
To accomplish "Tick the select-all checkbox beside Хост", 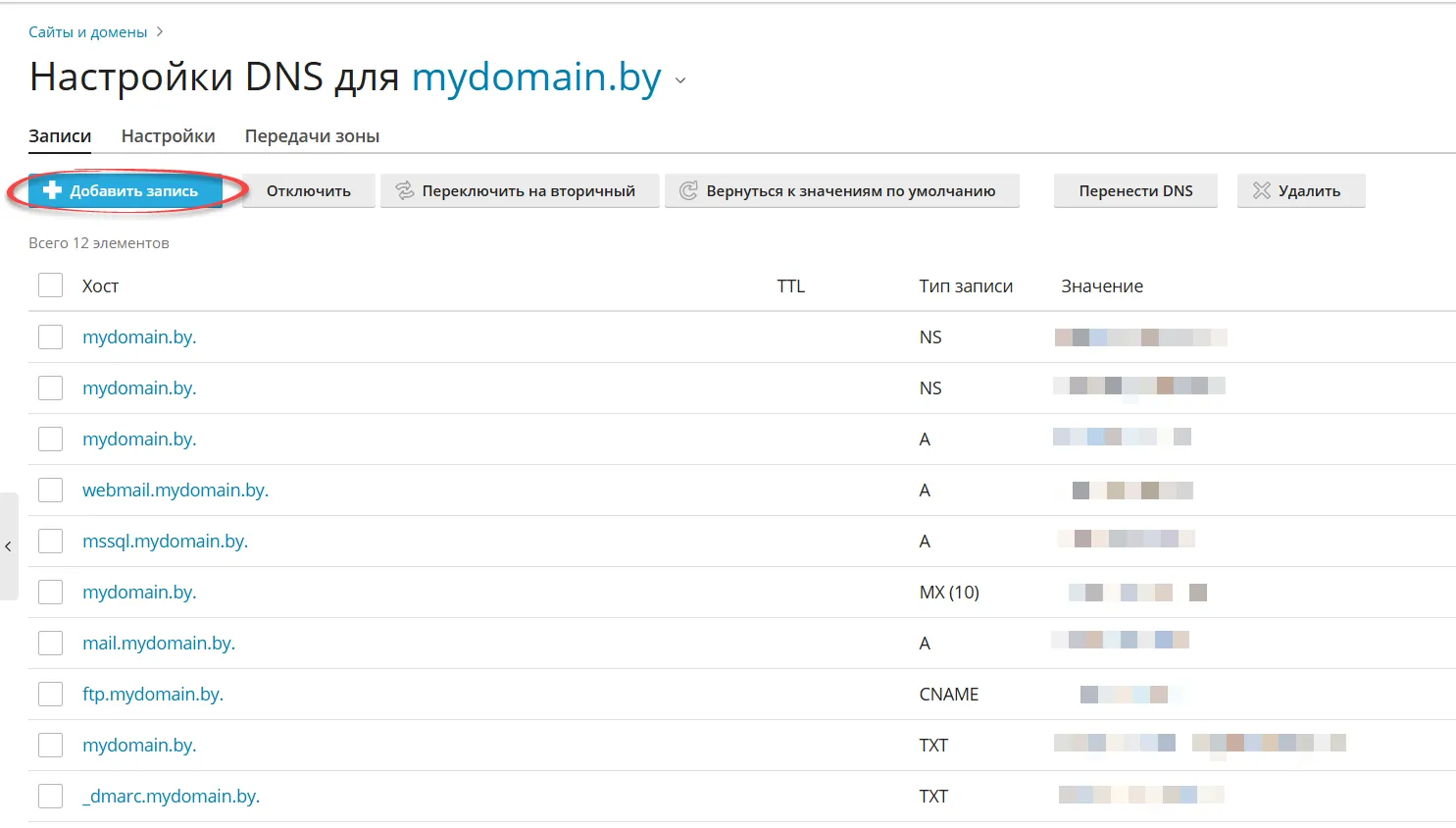I will (x=50, y=285).
